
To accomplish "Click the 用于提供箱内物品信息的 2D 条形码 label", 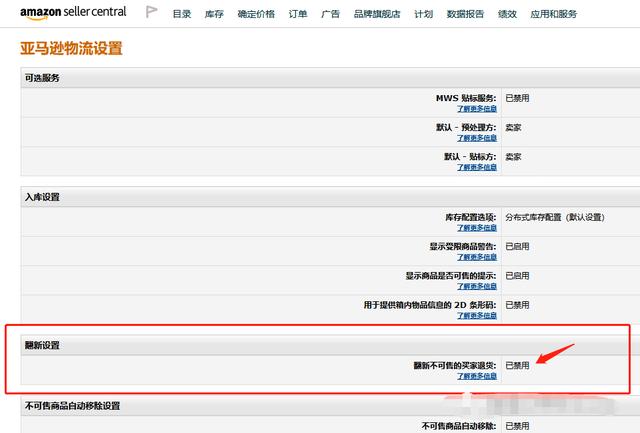I will (x=430, y=305).
